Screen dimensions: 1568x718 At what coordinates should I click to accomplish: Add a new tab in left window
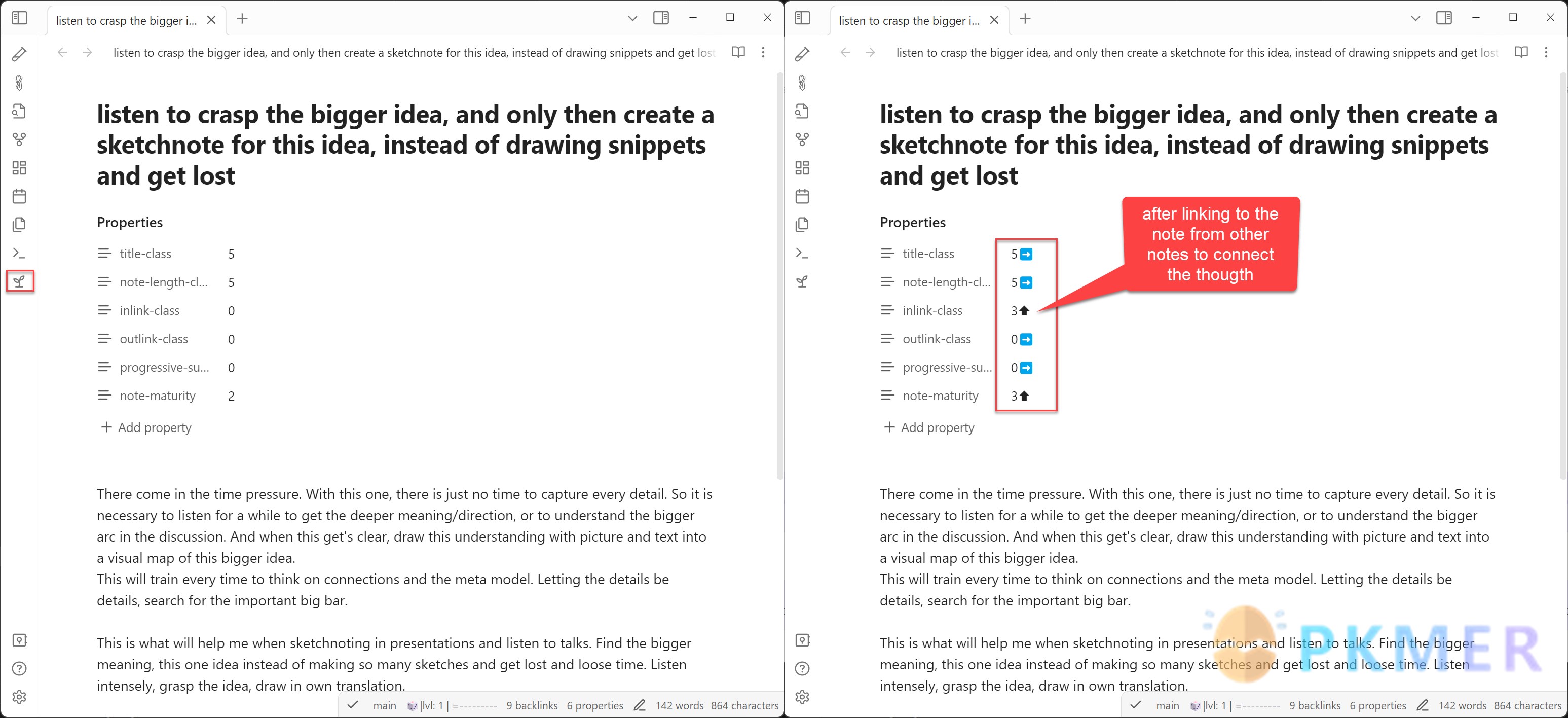[x=242, y=19]
